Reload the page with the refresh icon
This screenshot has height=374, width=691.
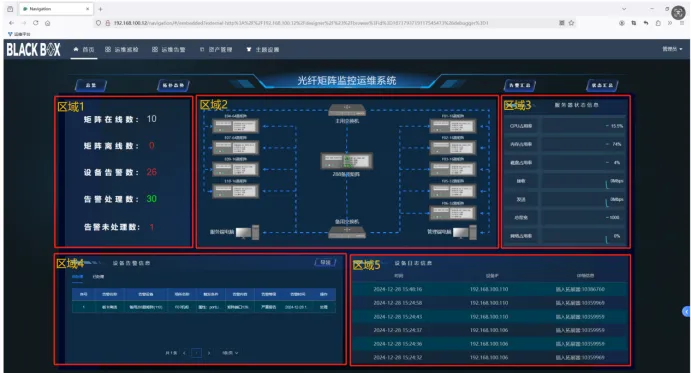(x=36, y=23)
